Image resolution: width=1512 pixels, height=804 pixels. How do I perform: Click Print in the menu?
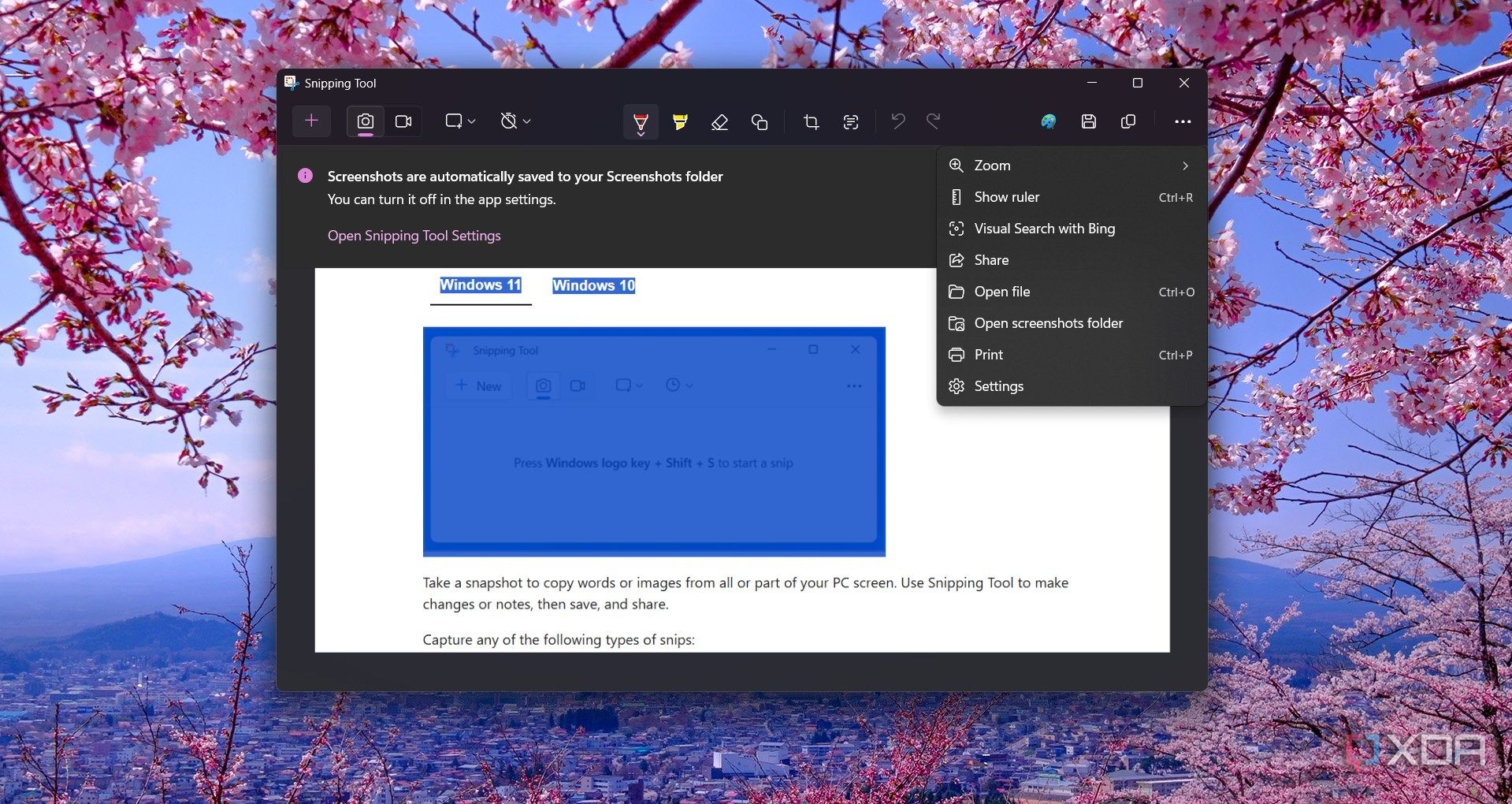coord(1072,355)
